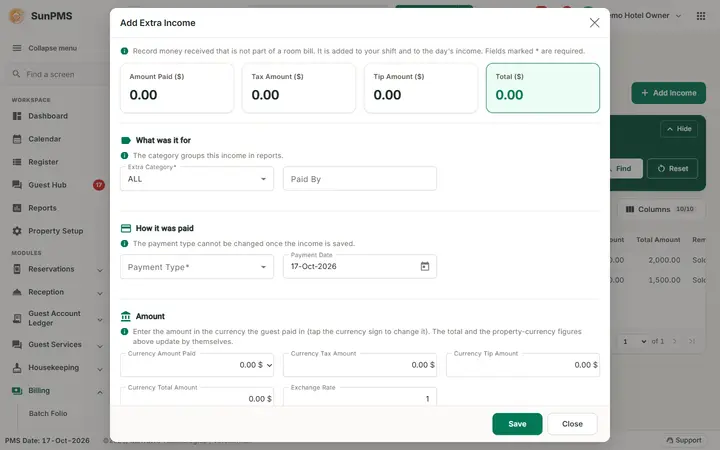Expand the Guest Services submenu
This screenshot has width=720, height=450.
100,345
